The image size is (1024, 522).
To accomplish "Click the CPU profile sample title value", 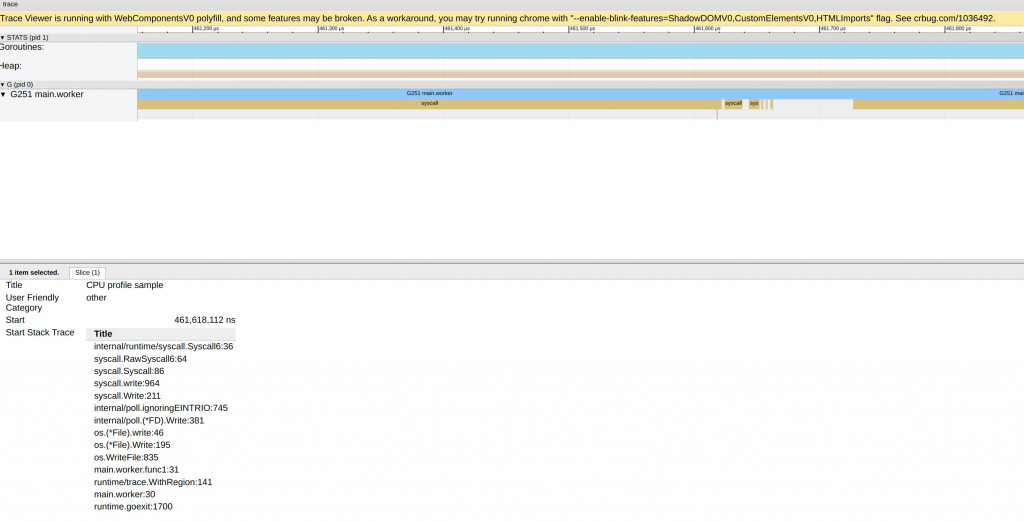I will (124, 285).
